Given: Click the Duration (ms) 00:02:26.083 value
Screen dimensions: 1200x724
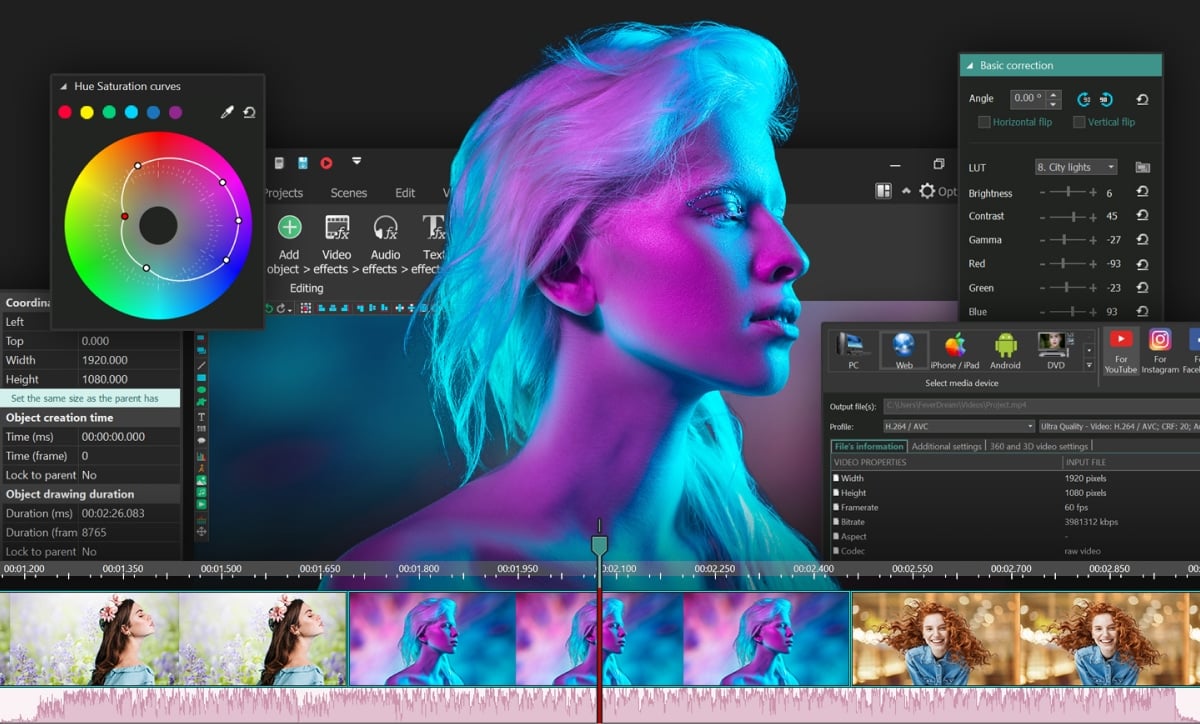Looking at the screenshot, I should coord(130,513).
